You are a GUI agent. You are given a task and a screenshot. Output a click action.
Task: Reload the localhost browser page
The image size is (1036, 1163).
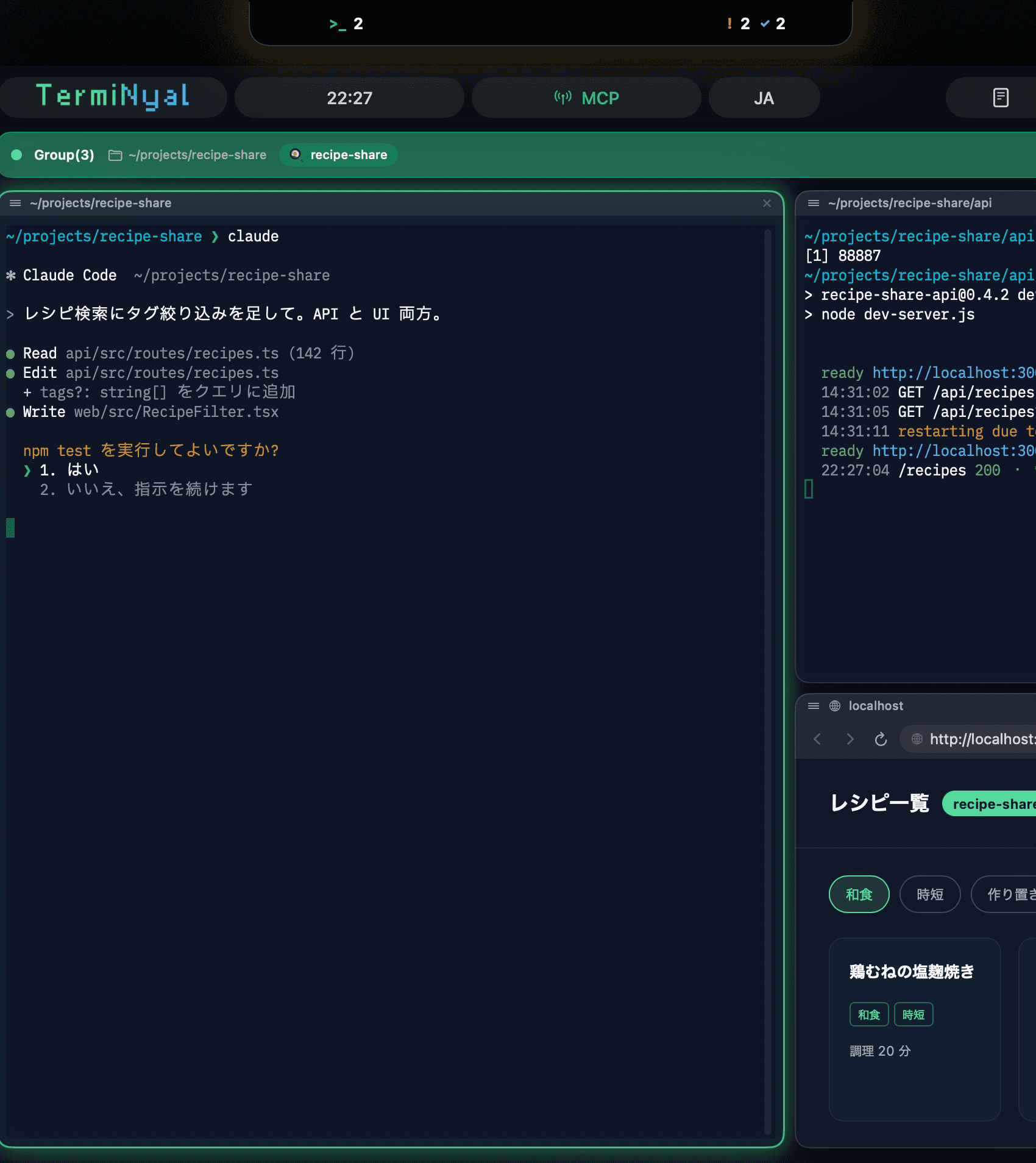(x=881, y=739)
